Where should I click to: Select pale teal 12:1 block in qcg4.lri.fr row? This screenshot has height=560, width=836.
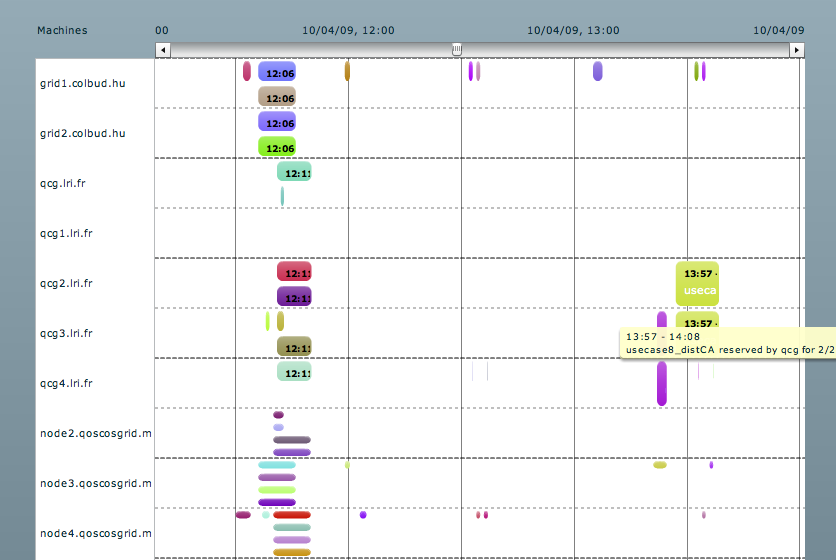click(x=294, y=372)
